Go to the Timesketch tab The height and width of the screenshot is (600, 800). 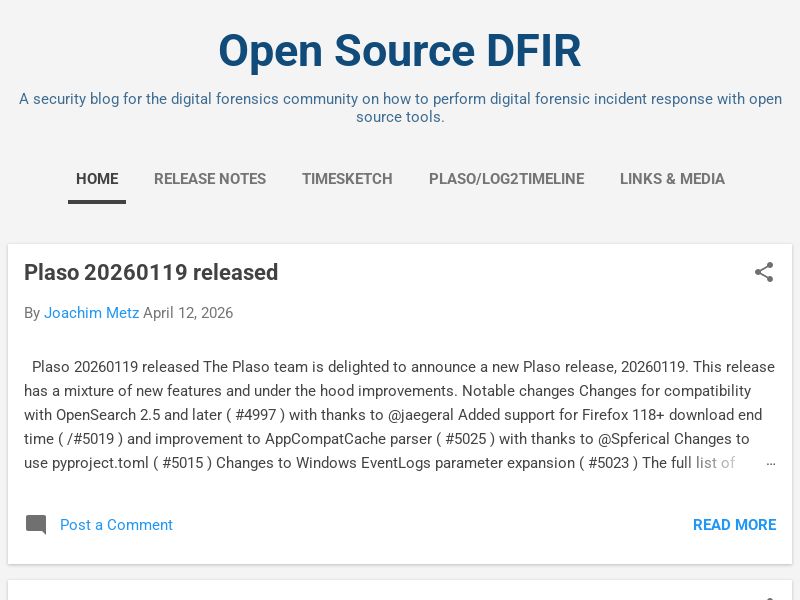347,179
